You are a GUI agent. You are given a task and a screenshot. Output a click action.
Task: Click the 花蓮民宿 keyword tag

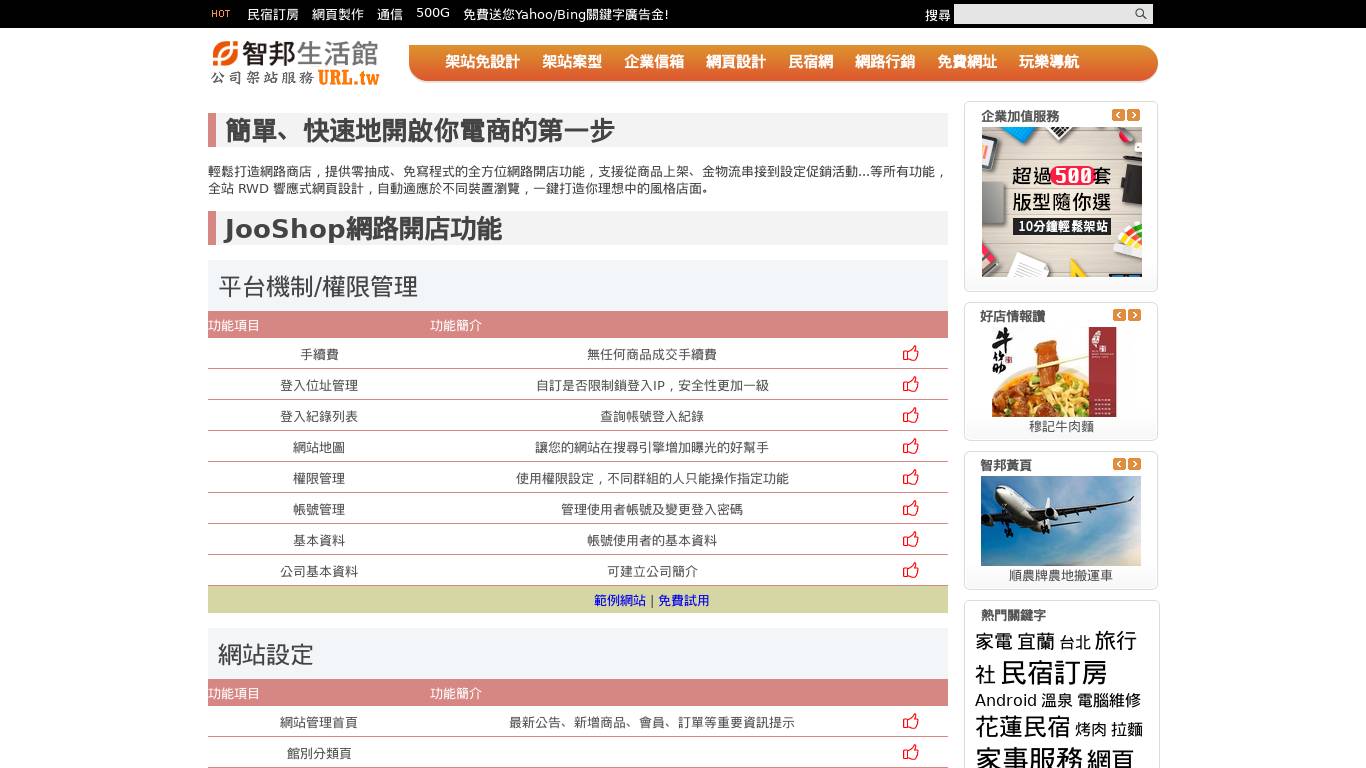coord(1022,727)
